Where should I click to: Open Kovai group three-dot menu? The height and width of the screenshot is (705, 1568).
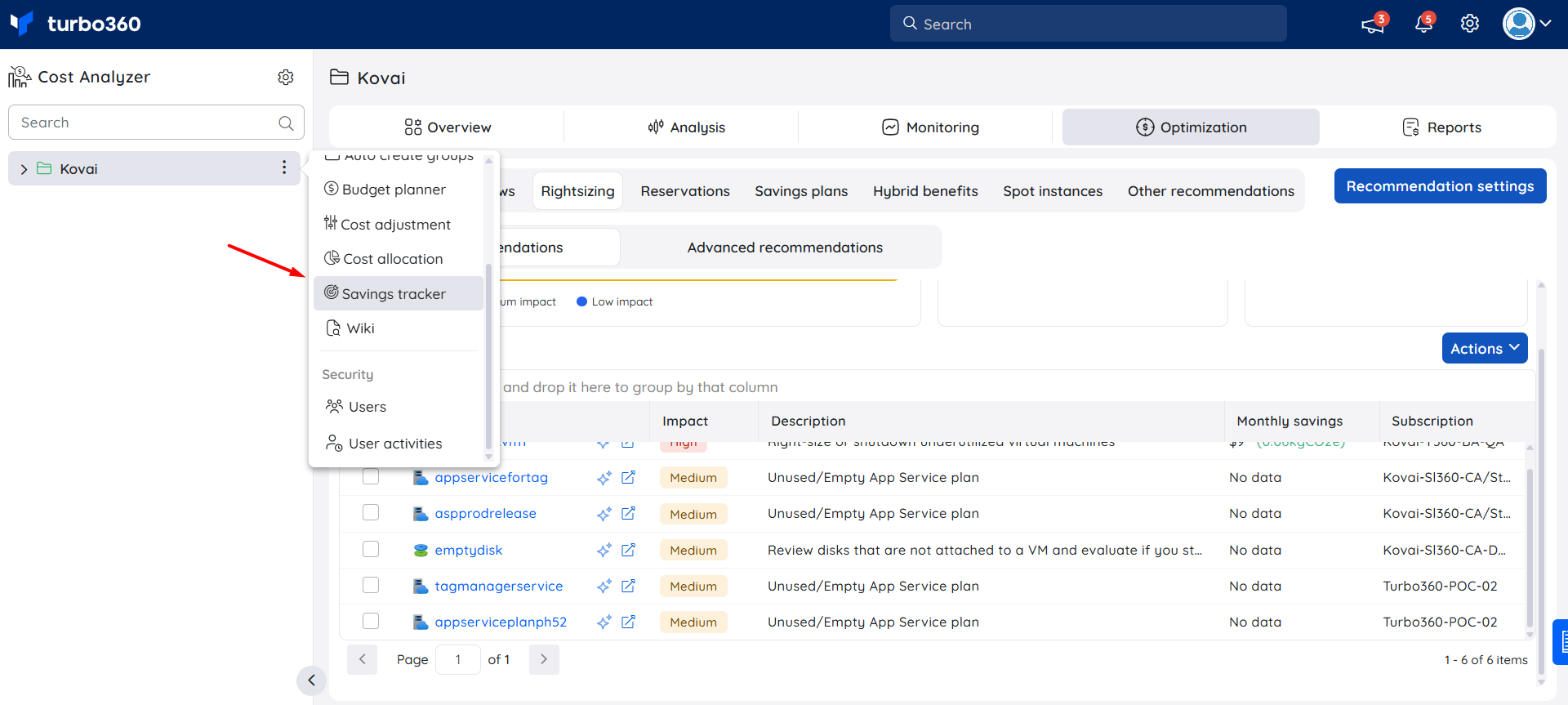coord(284,167)
